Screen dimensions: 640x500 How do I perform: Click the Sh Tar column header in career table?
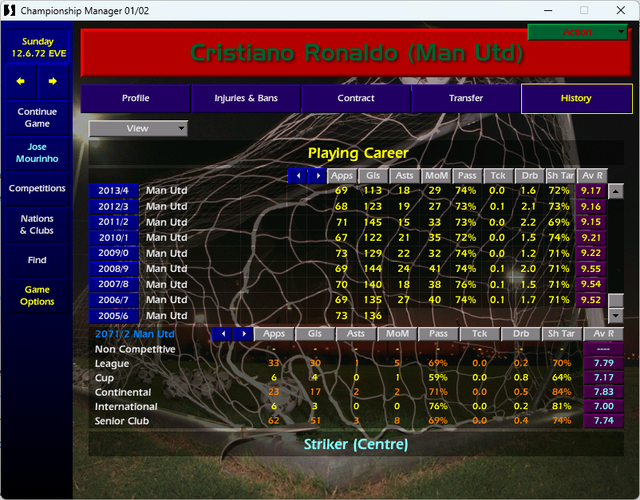(x=561, y=176)
